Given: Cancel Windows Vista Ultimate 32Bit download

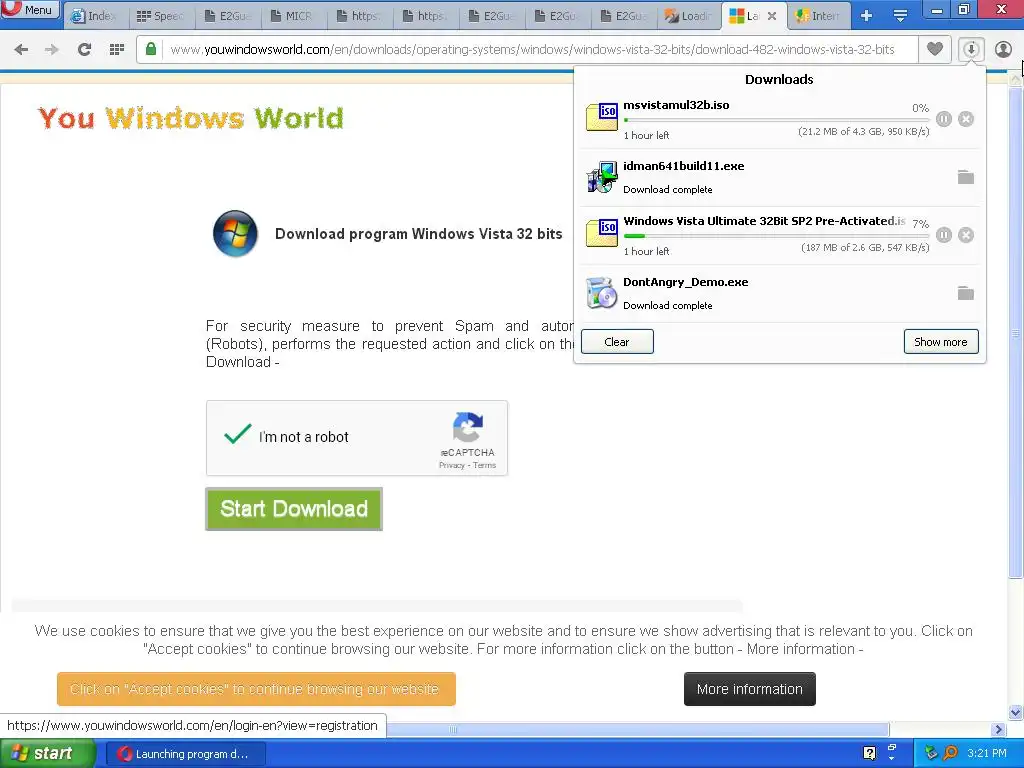Looking at the screenshot, I should pyautogui.click(x=966, y=235).
